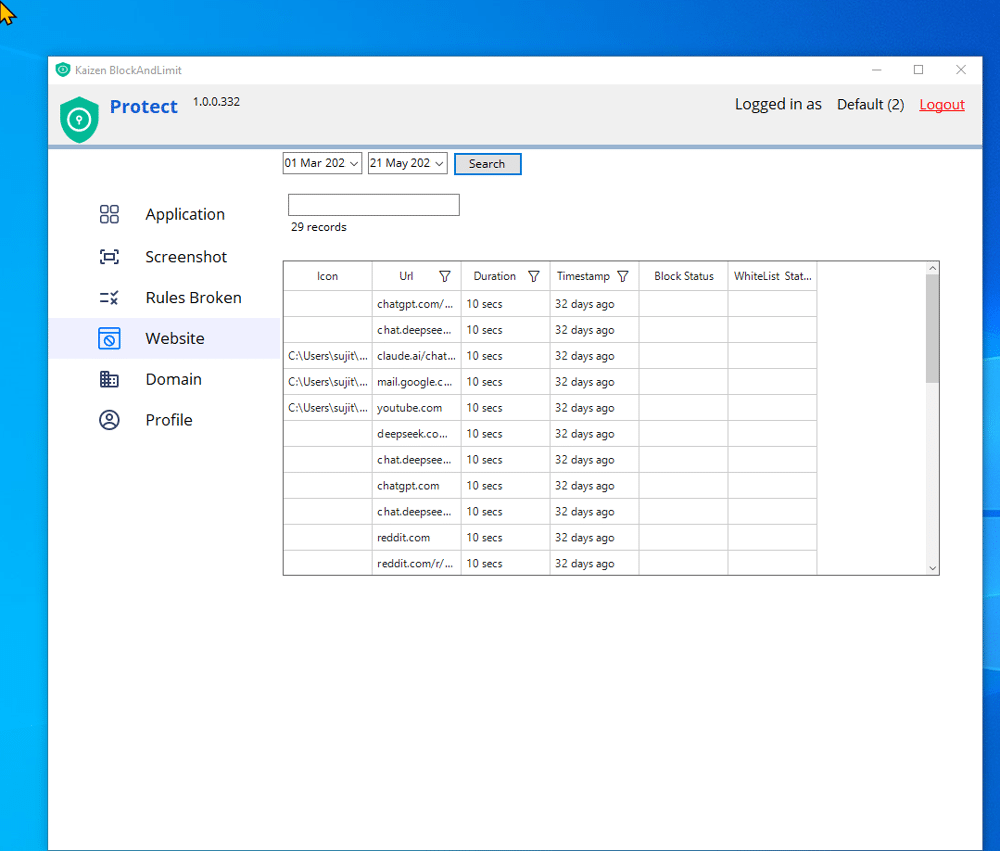The width and height of the screenshot is (1000, 851).
Task: Click the Profile person icon in sidebar
Action: 109,420
